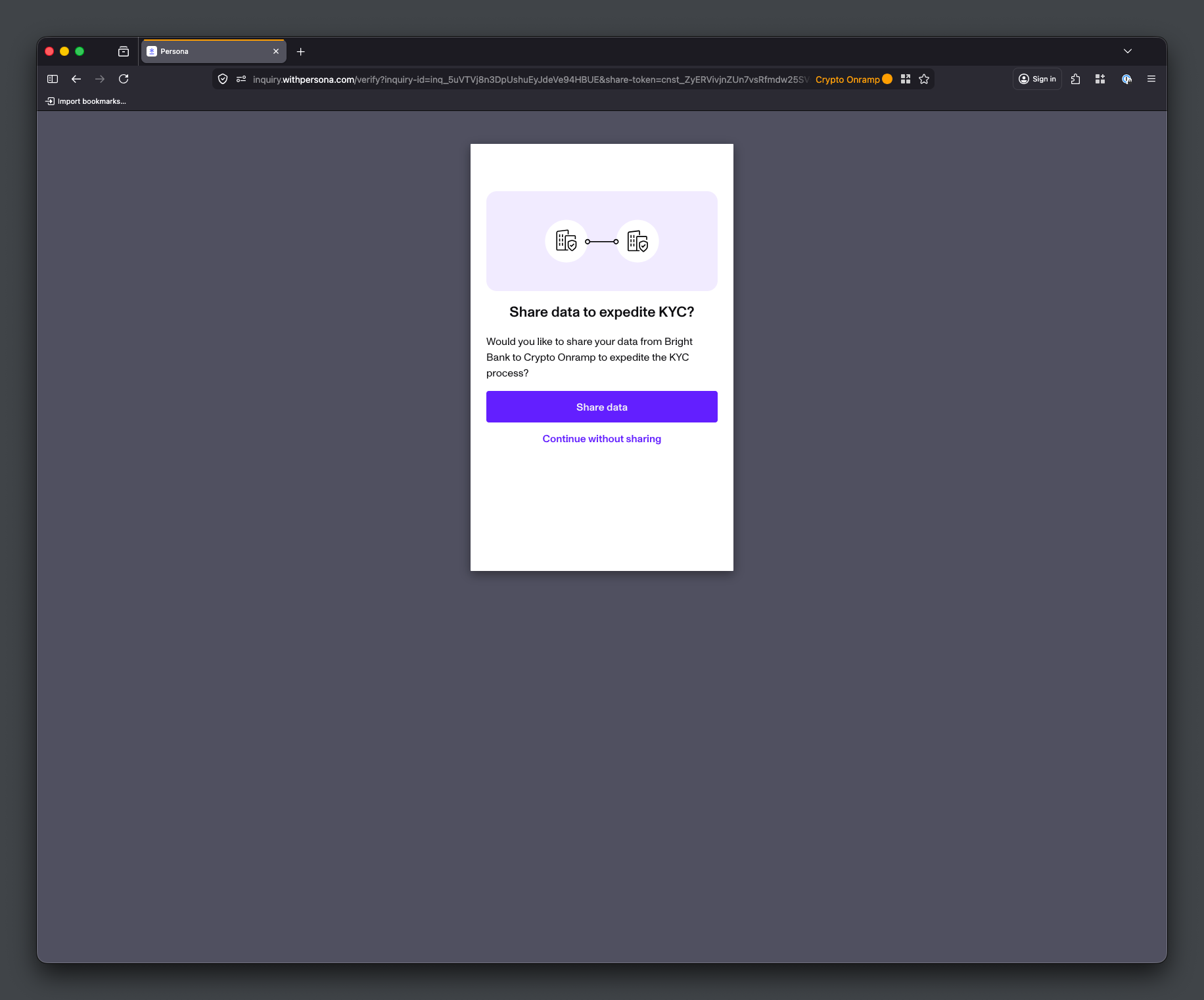Navigate back with the back arrow
Image resolution: width=1204 pixels, height=1000 pixels.
tap(76, 79)
